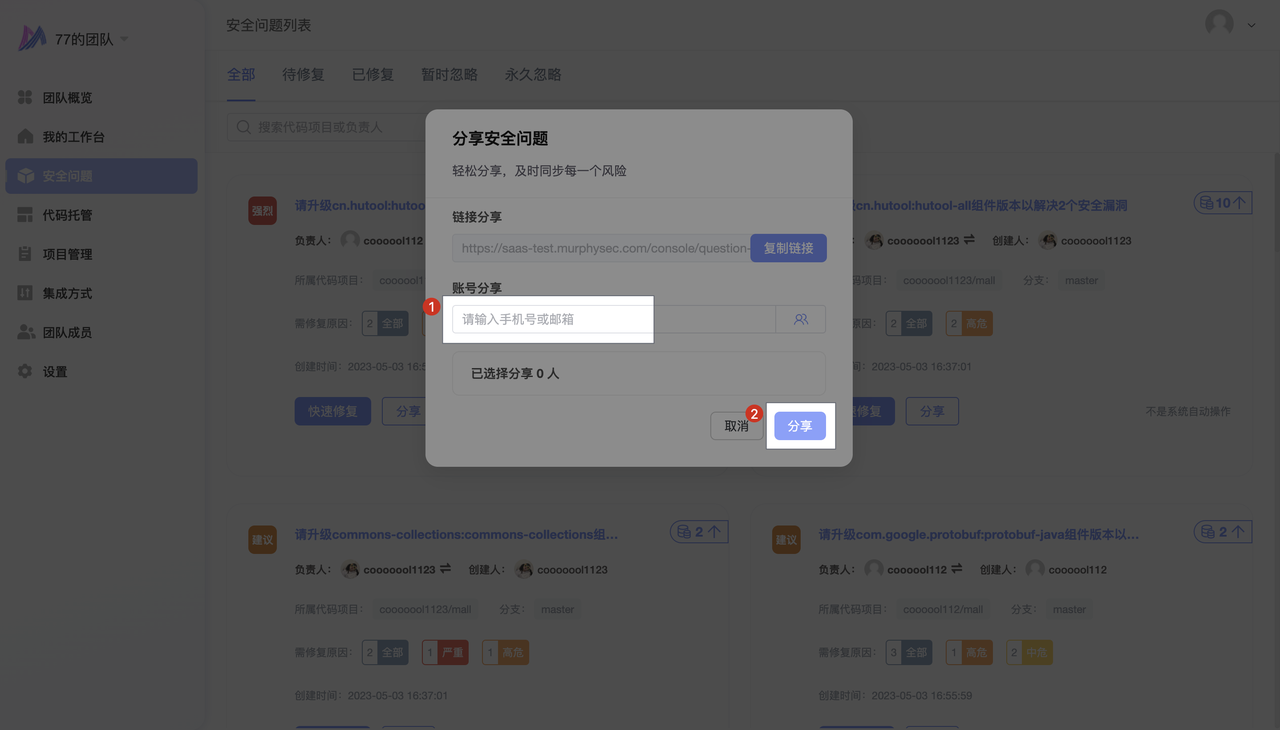Click the 团队成员 people icon
This screenshot has width=1280, height=730.
coord(26,332)
